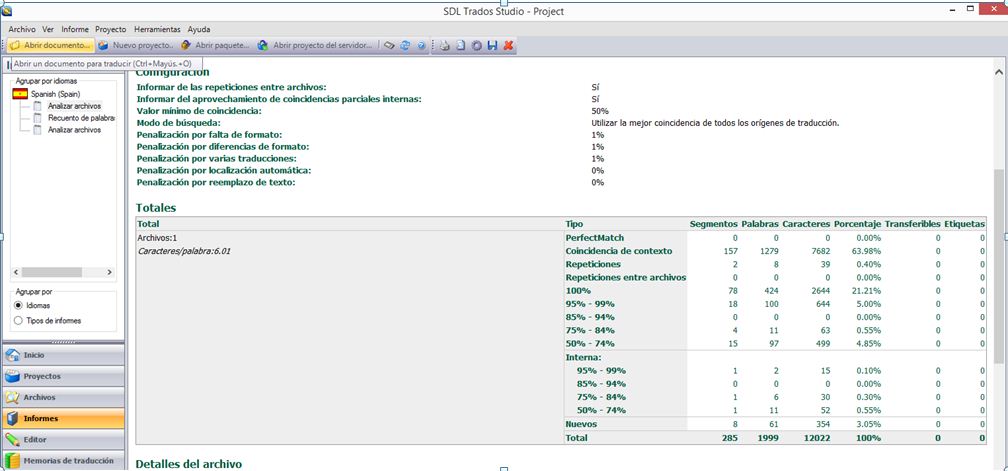The image size is (1008, 471).
Task: Select Analizar archivos report below Recuento de palabras
Action: [74, 130]
